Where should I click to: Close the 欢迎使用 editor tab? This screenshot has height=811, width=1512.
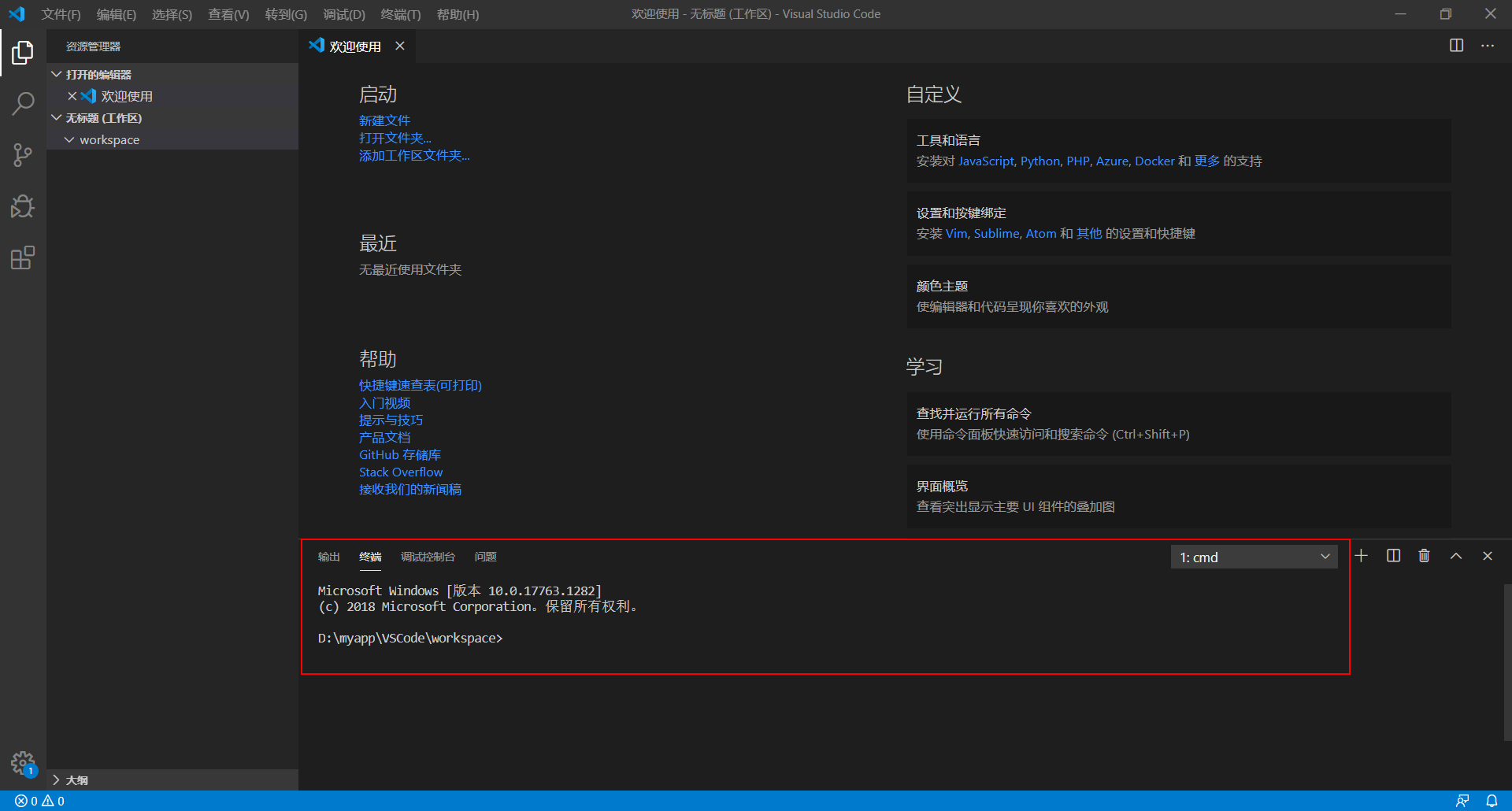(x=400, y=46)
